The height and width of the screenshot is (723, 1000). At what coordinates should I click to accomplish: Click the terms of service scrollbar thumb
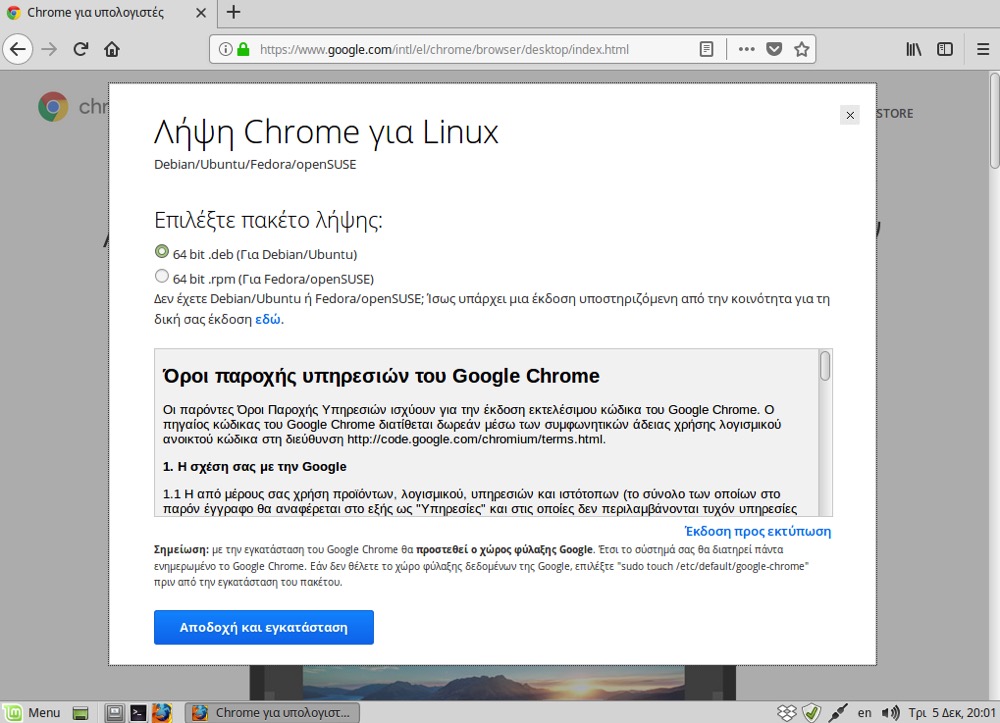(825, 366)
